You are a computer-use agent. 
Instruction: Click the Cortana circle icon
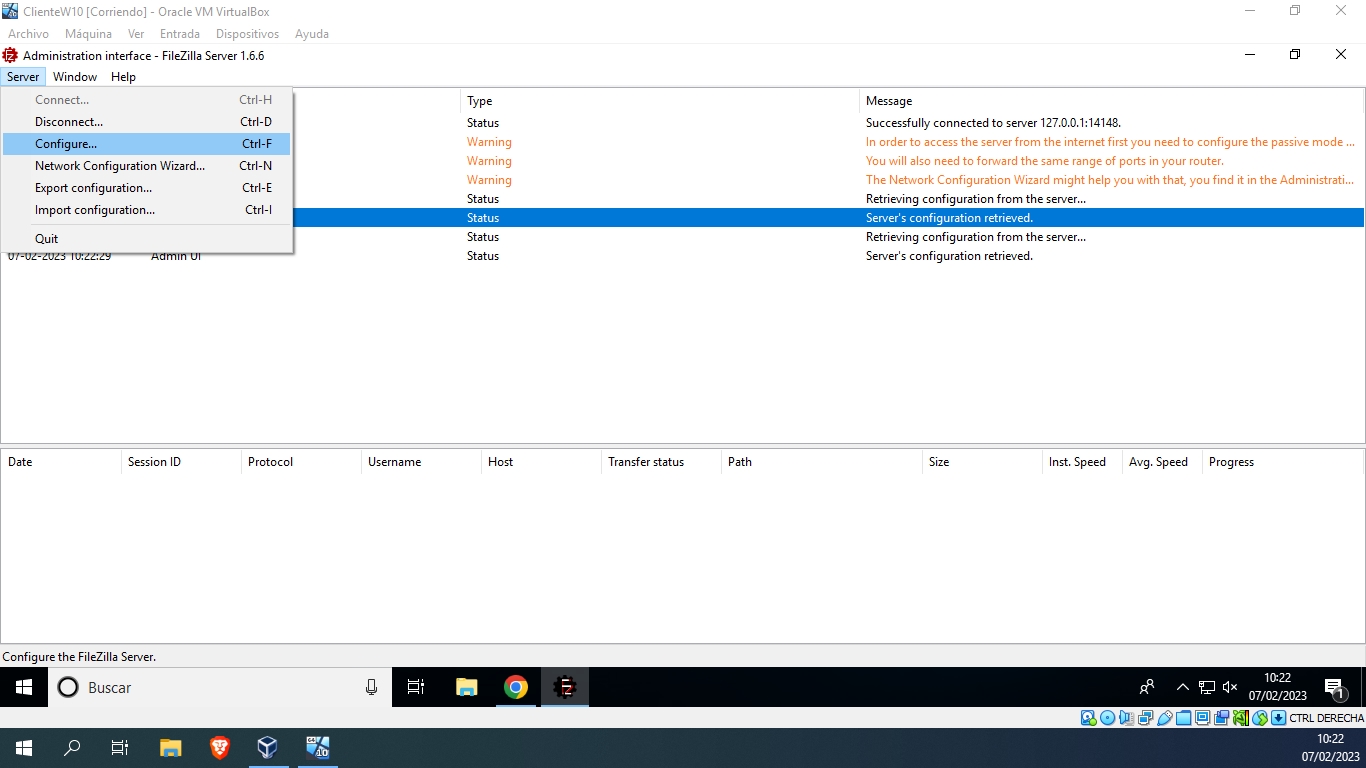(68, 687)
